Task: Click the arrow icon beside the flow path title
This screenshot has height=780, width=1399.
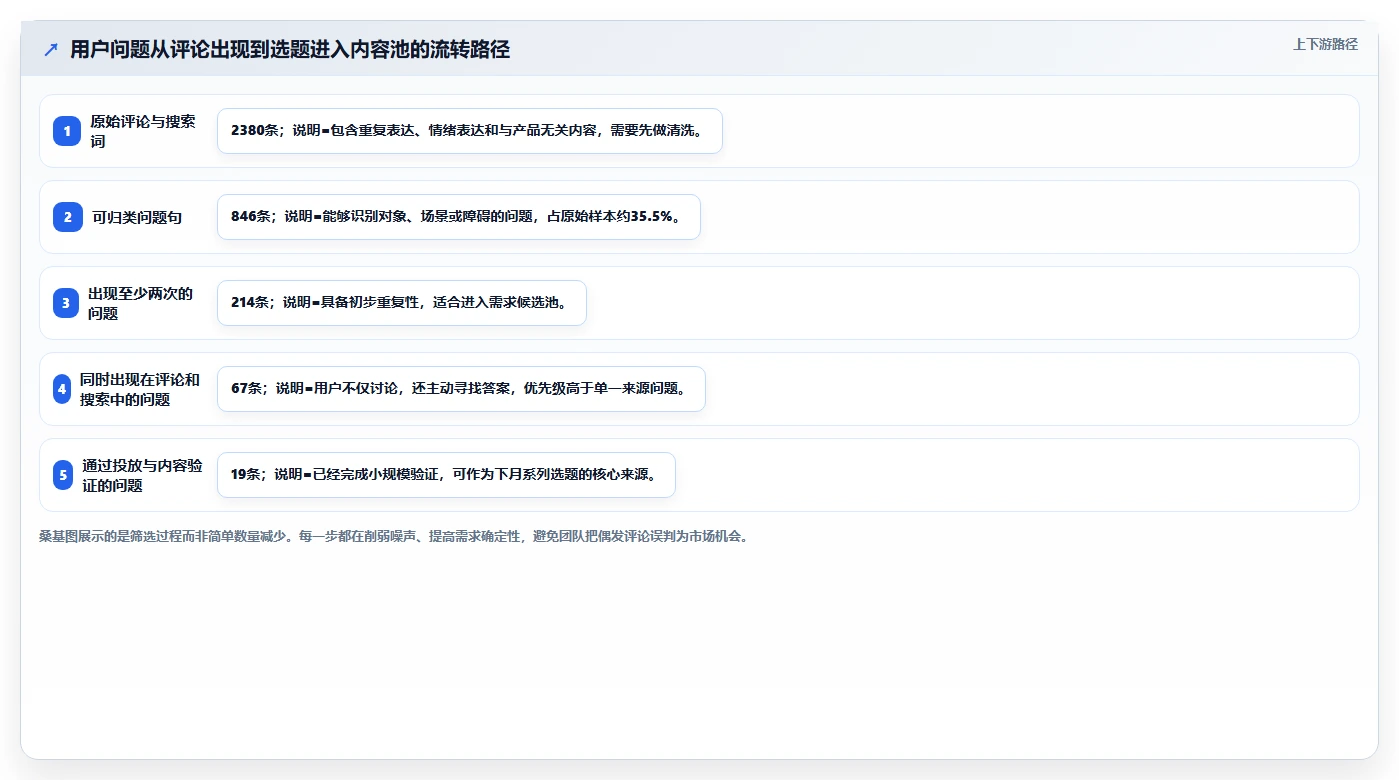Action: tap(51, 50)
